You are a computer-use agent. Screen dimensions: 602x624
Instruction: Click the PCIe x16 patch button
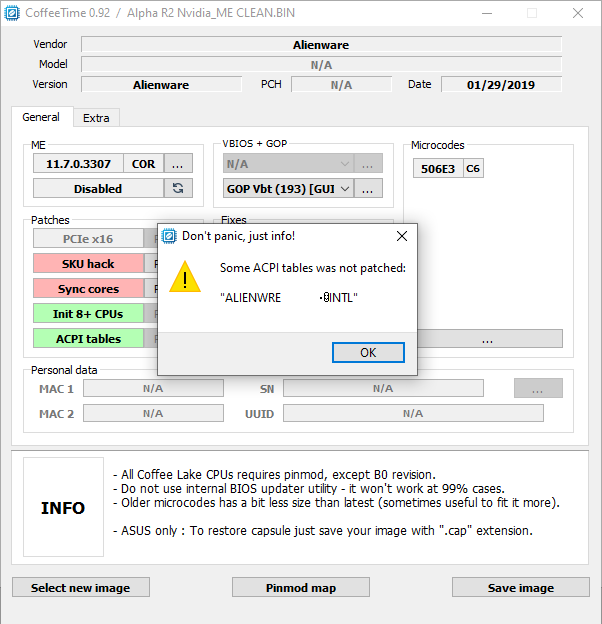[x=88, y=239]
